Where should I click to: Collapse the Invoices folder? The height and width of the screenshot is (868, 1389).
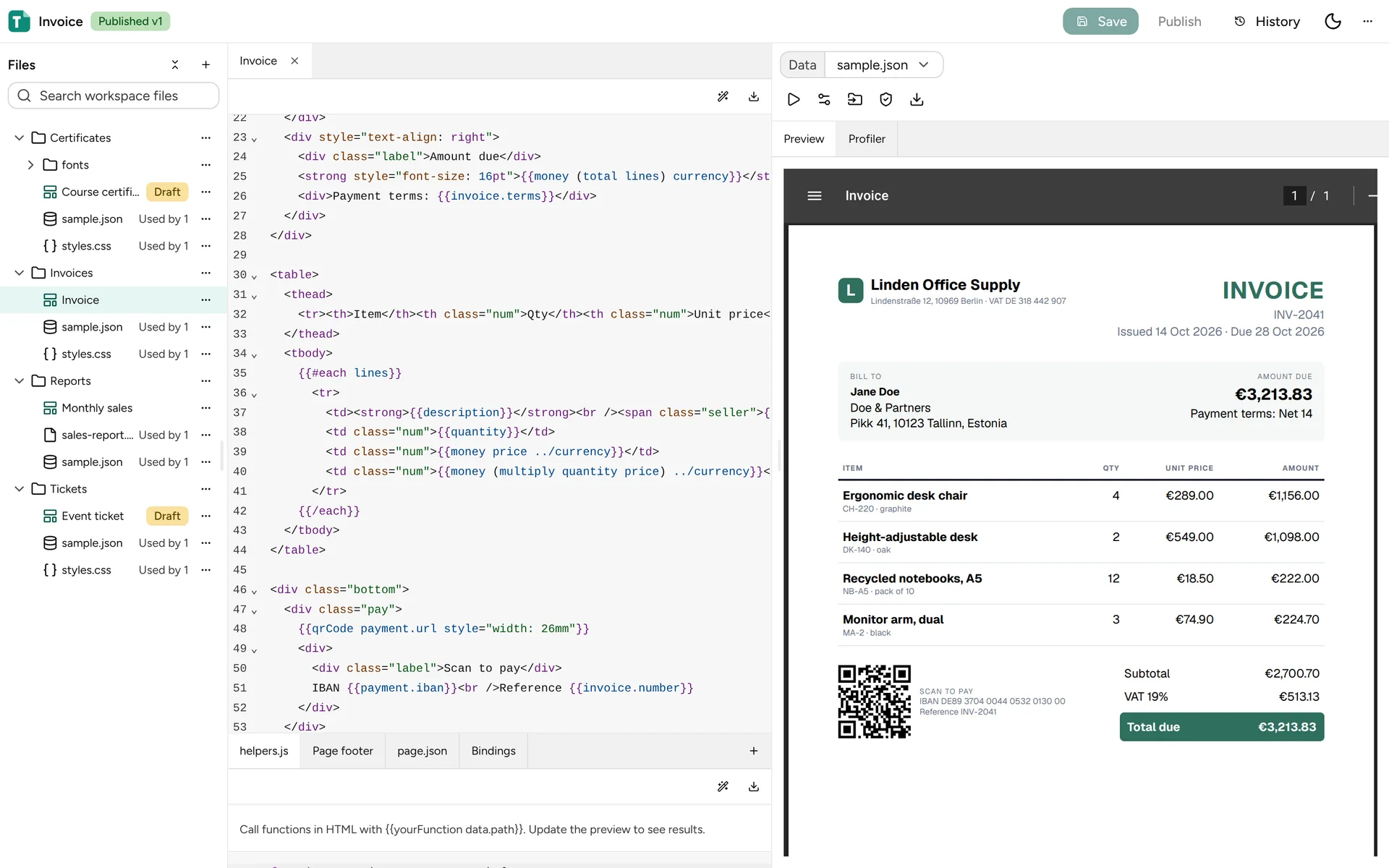point(20,273)
